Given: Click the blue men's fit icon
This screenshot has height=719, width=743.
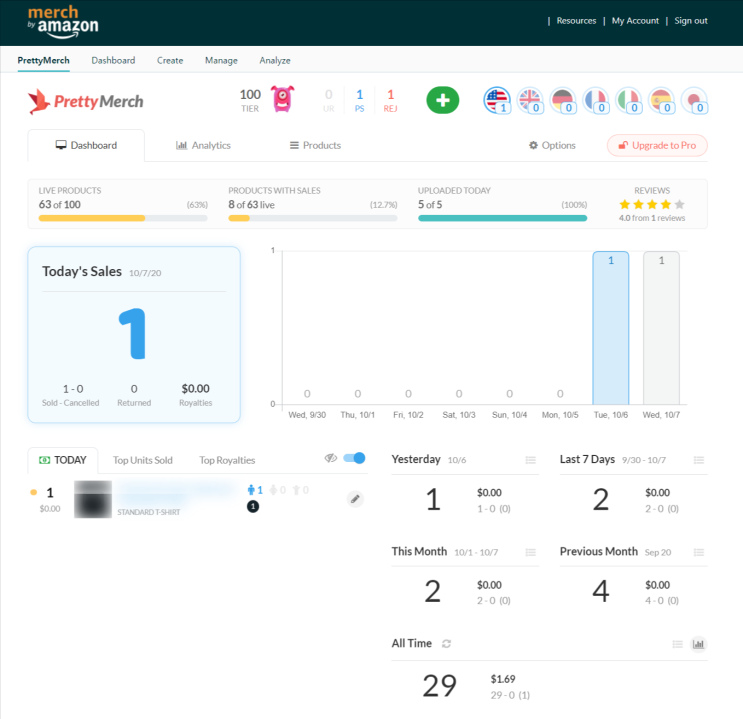Looking at the screenshot, I should pos(251,490).
